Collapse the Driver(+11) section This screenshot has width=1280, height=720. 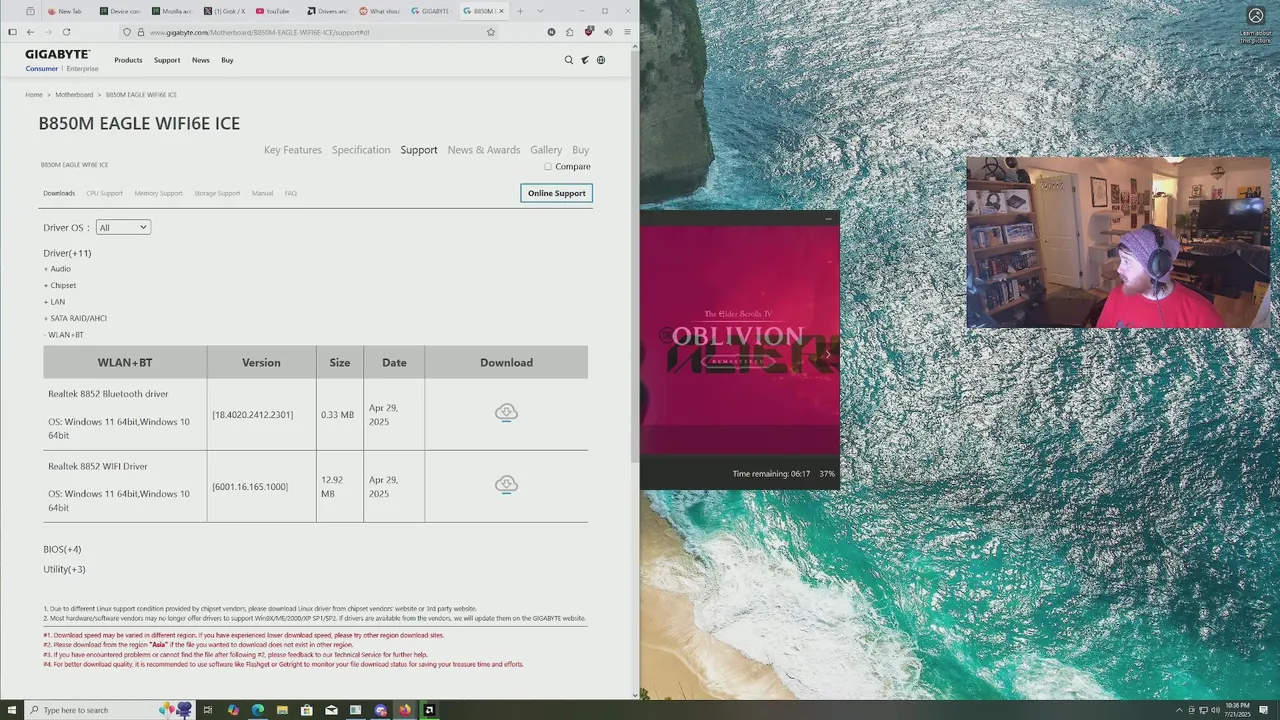point(67,253)
